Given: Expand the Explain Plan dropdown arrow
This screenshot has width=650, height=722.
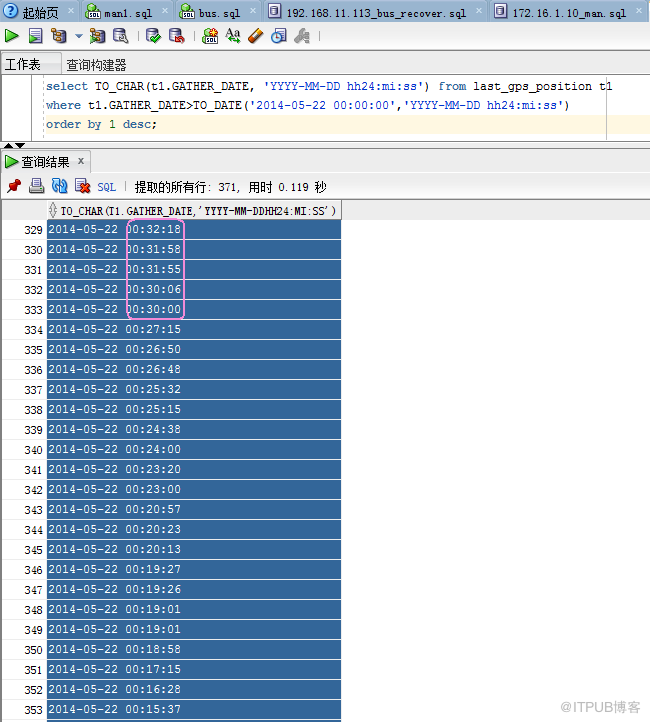Looking at the screenshot, I should [79, 35].
